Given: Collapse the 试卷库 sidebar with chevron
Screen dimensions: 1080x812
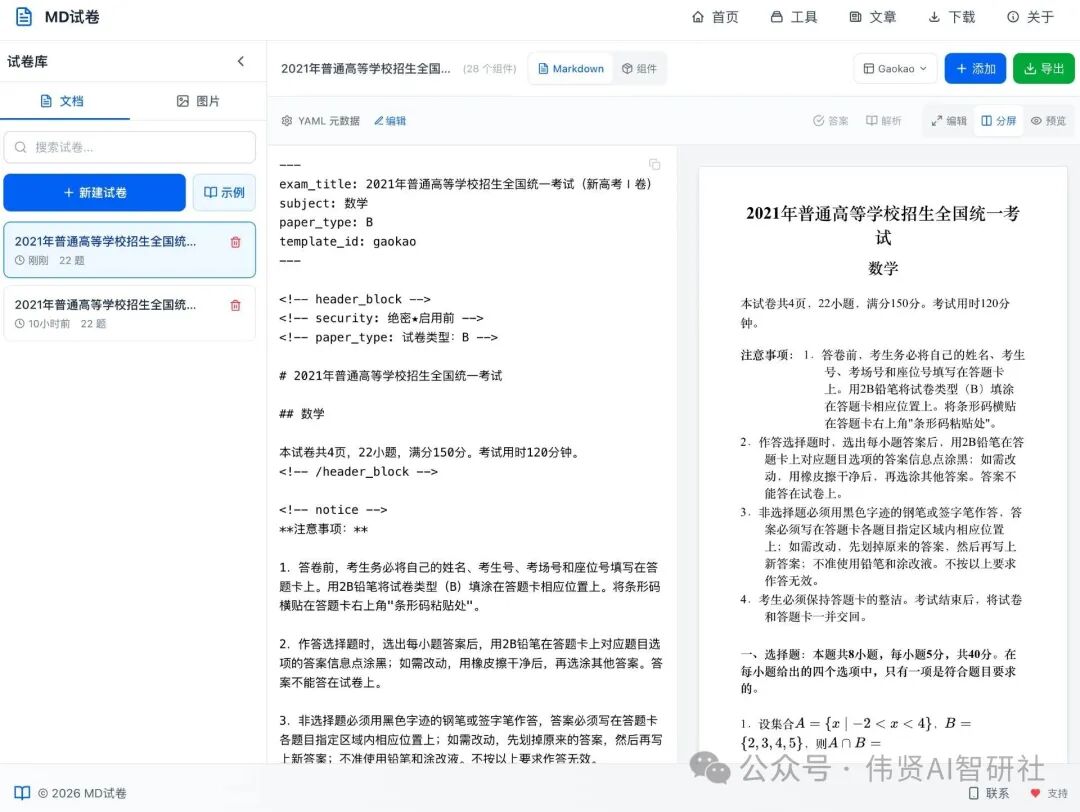Looking at the screenshot, I should click(x=241, y=61).
